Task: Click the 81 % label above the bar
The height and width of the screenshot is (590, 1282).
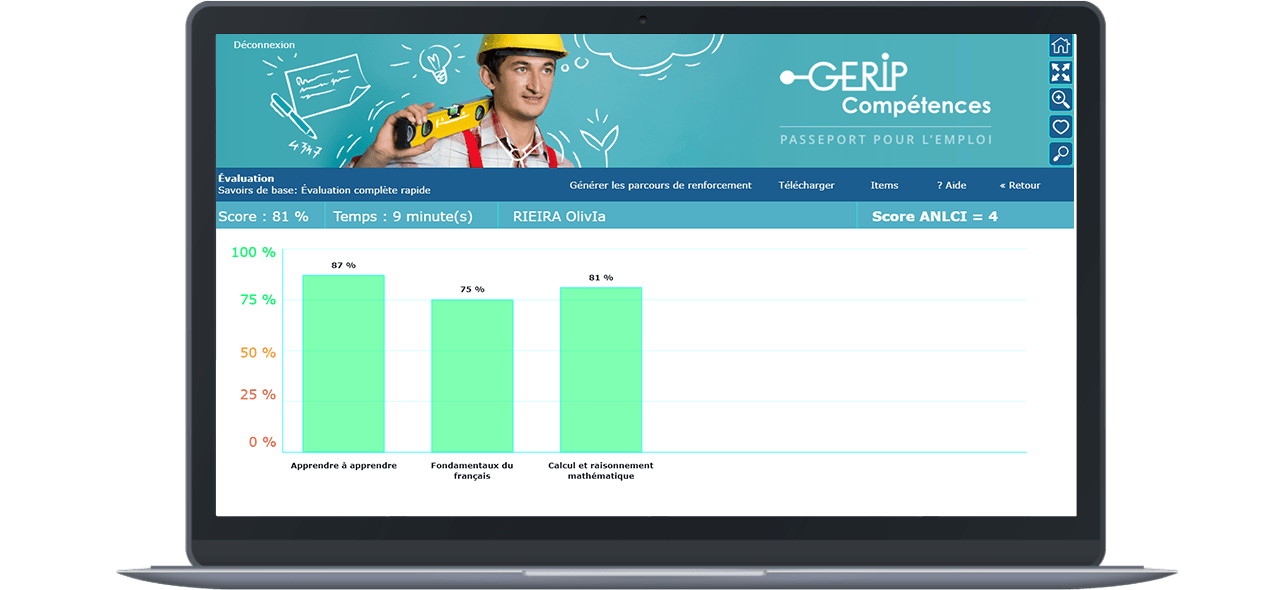Action: [x=601, y=278]
